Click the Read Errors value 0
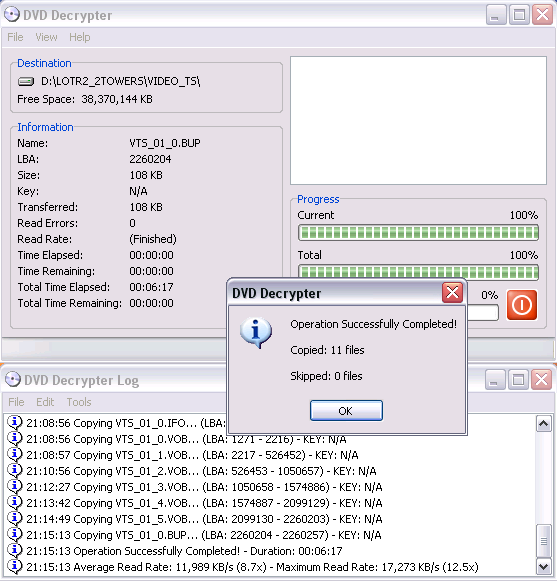557x581 pixels. (132, 223)
